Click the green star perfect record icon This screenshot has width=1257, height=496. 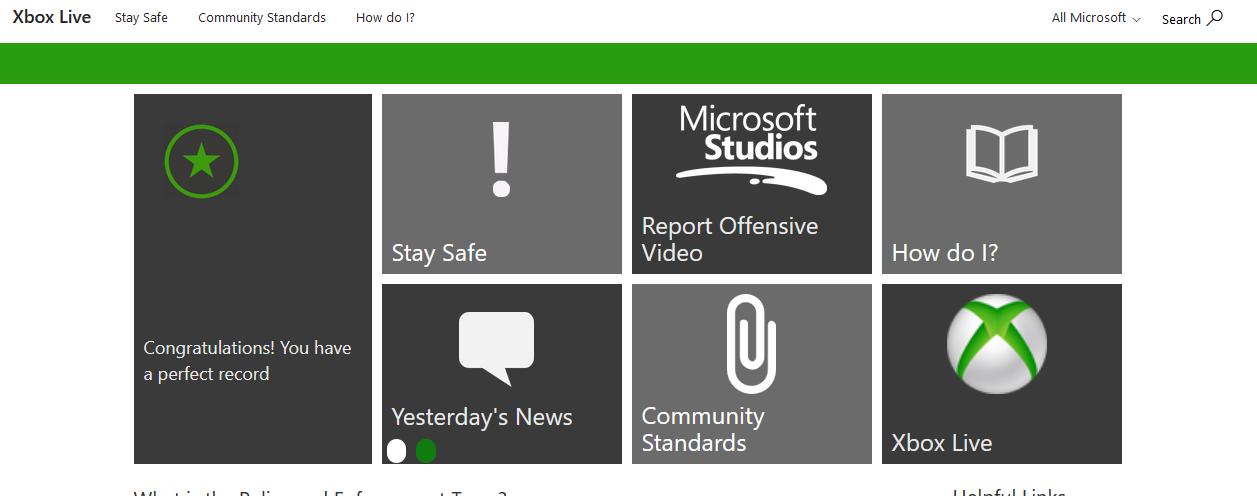click(x=202, y=161)
